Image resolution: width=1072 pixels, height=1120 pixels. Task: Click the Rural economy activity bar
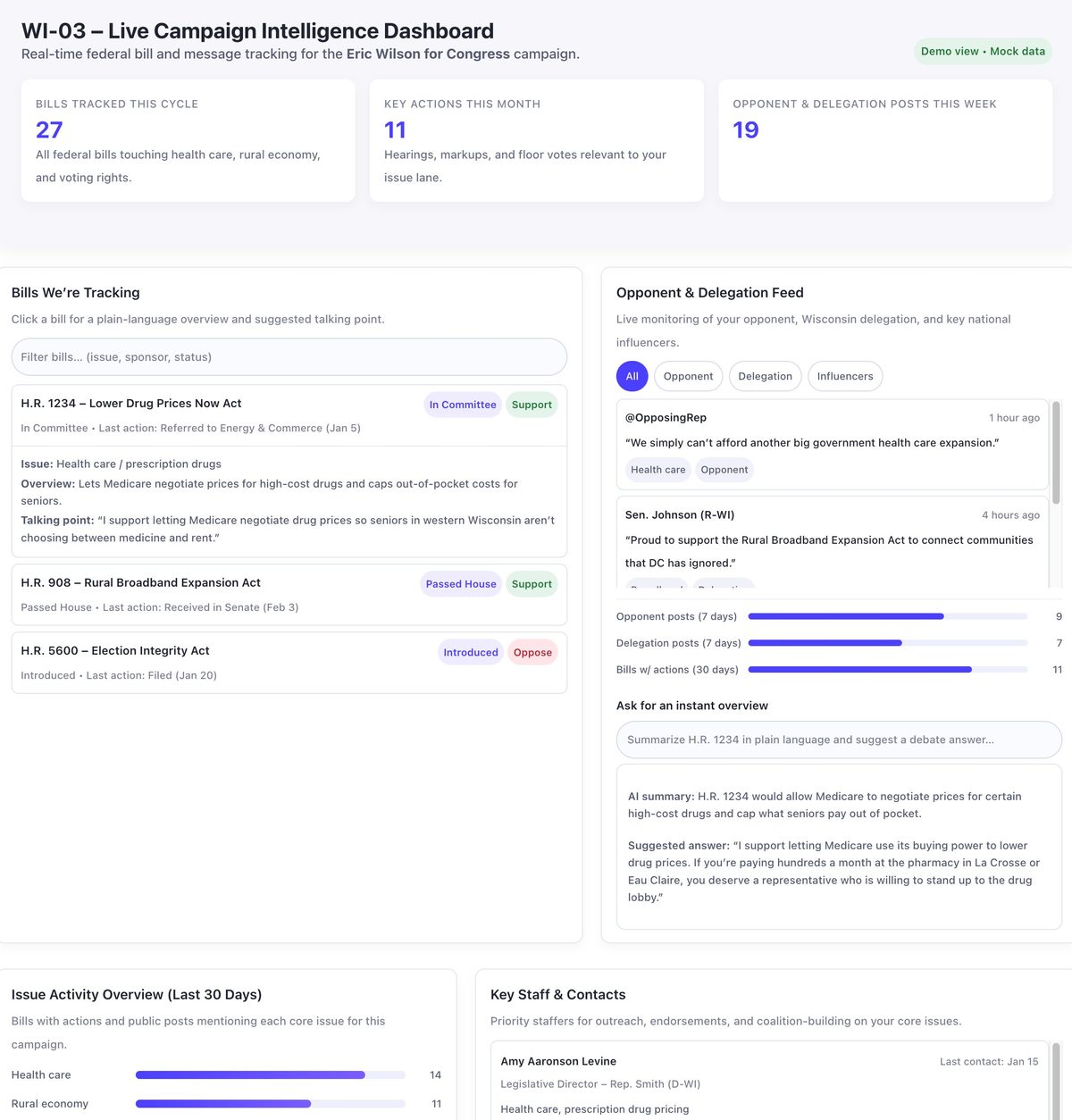(x=271, y=1104)
